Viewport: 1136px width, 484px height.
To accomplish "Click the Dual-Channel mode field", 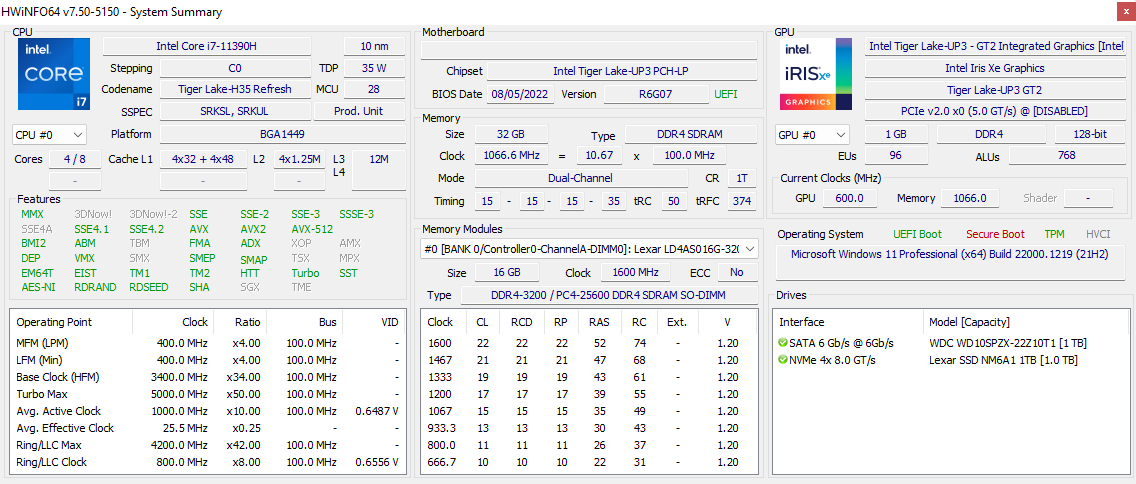I will coord(581,178).
